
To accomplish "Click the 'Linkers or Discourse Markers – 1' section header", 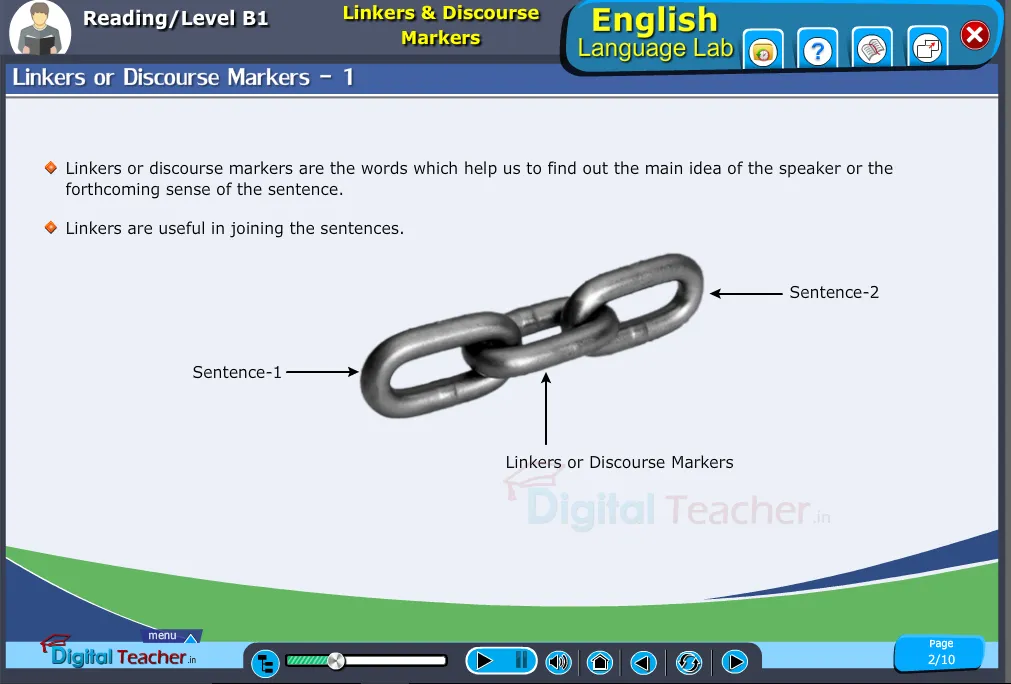I will point(183,77).
